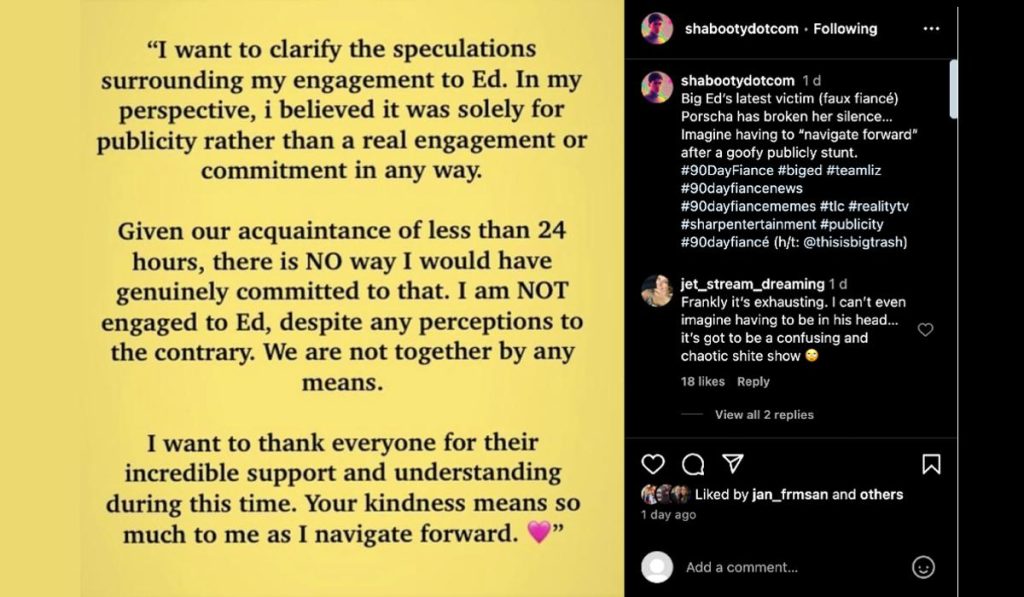Open the liker avatars next to Liked by
This screenshot has height=597, width=1024.
pyautogui.click(x=665, y=494)
